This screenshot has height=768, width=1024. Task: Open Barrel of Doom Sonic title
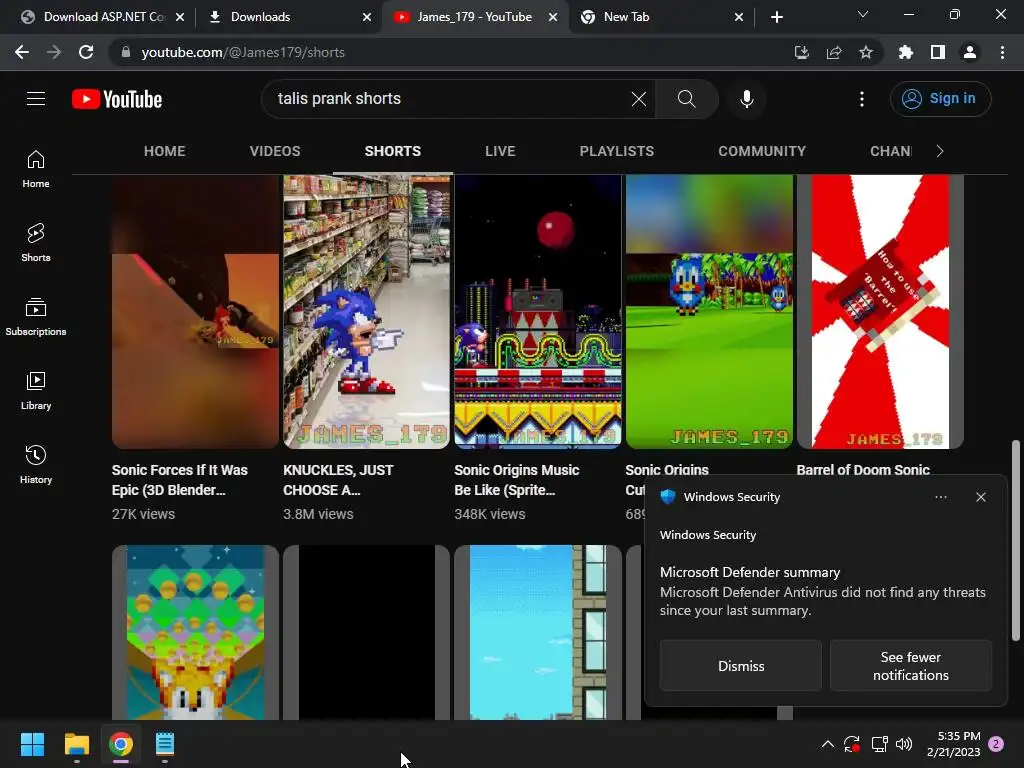point(863,470)
